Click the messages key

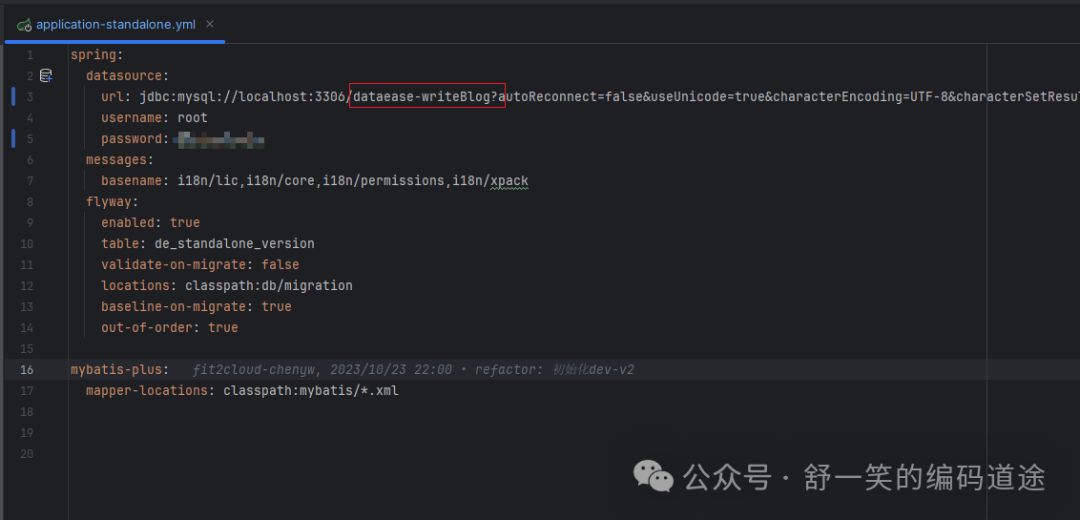(x=116, y=160)
